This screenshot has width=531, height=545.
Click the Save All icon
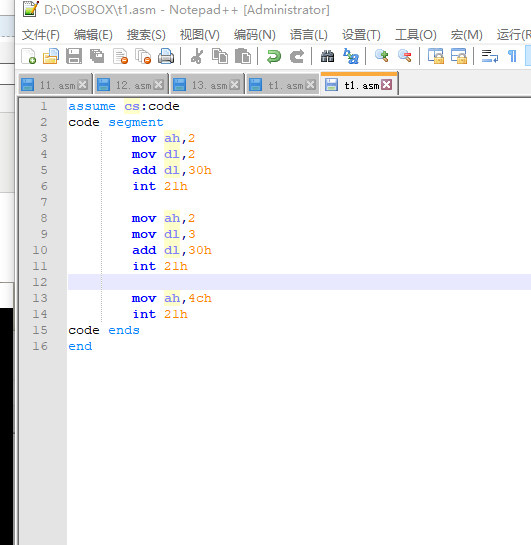[97, 56]
